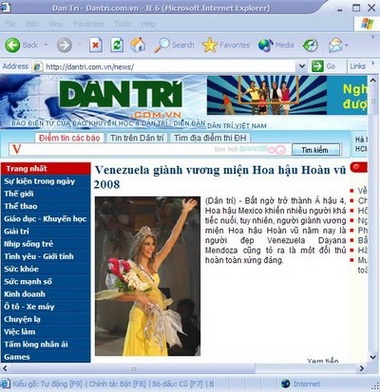
Task: Click the Miss Universe winner photo
Action: pyautogui.click(x=148, y=276)
